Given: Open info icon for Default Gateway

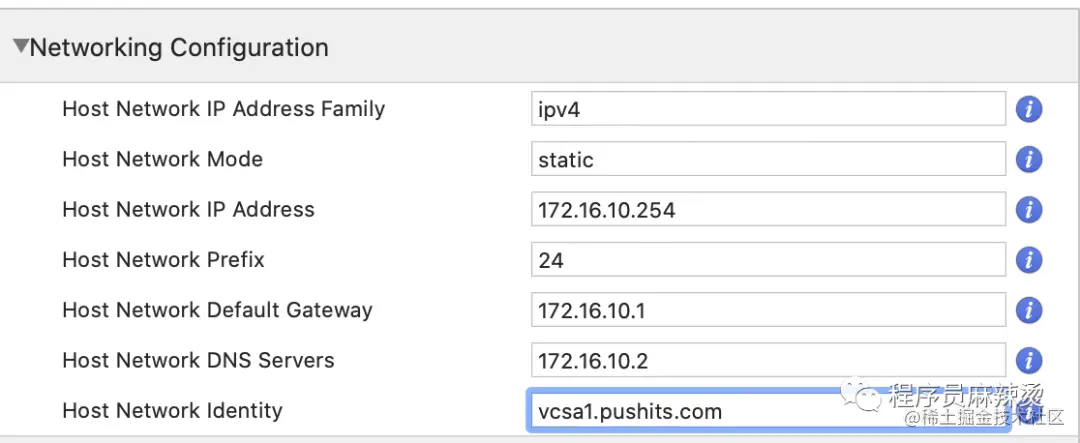Looking at the screenshot, I should coord(1028,310).
